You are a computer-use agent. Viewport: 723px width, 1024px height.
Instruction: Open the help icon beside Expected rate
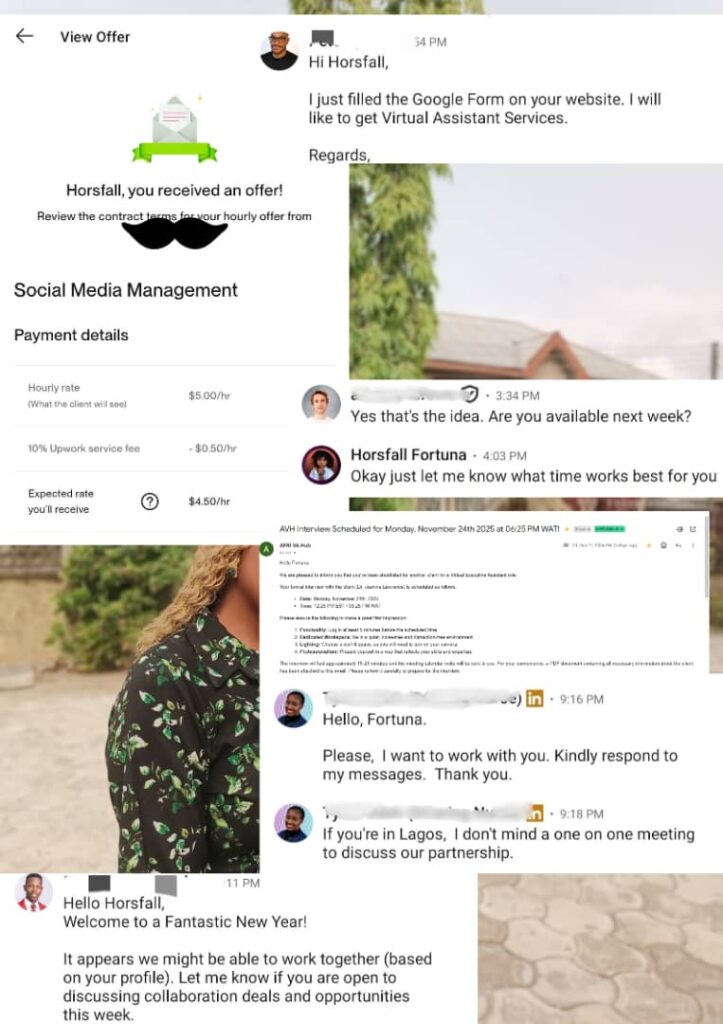(x=150, y=502)
